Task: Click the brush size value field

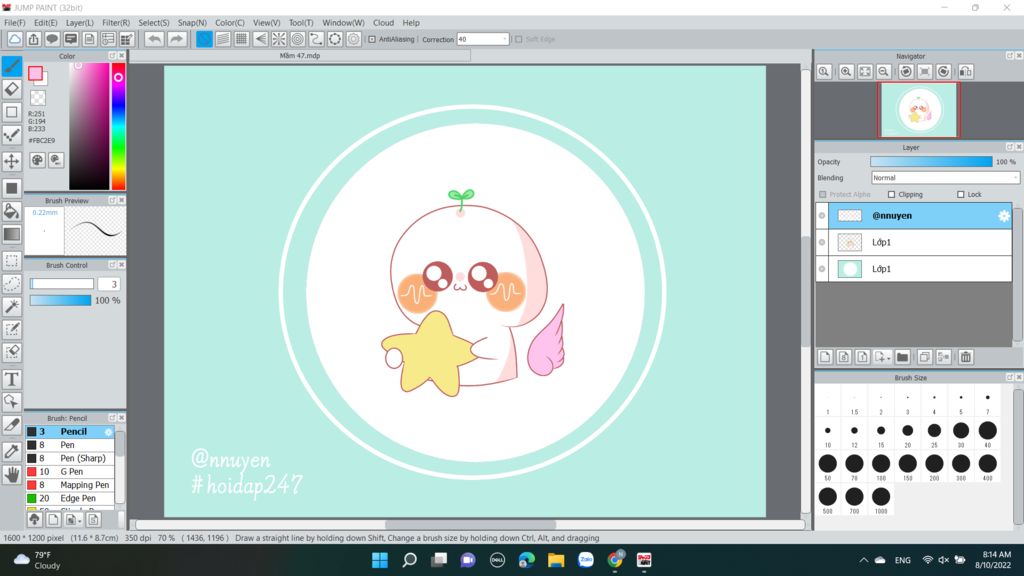Action: pos(108,284)
